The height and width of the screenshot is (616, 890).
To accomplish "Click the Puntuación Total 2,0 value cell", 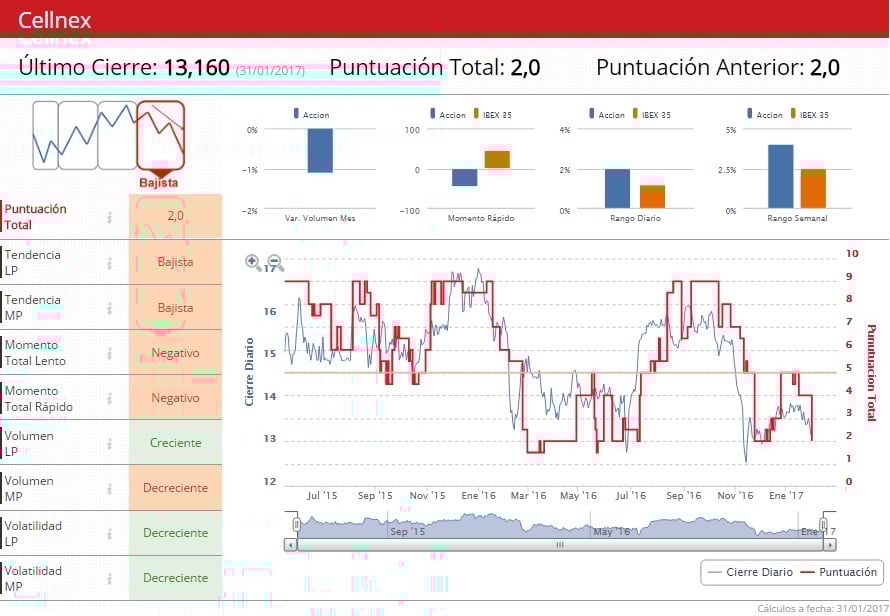I will pyautogui.click(x=175, y=216).
